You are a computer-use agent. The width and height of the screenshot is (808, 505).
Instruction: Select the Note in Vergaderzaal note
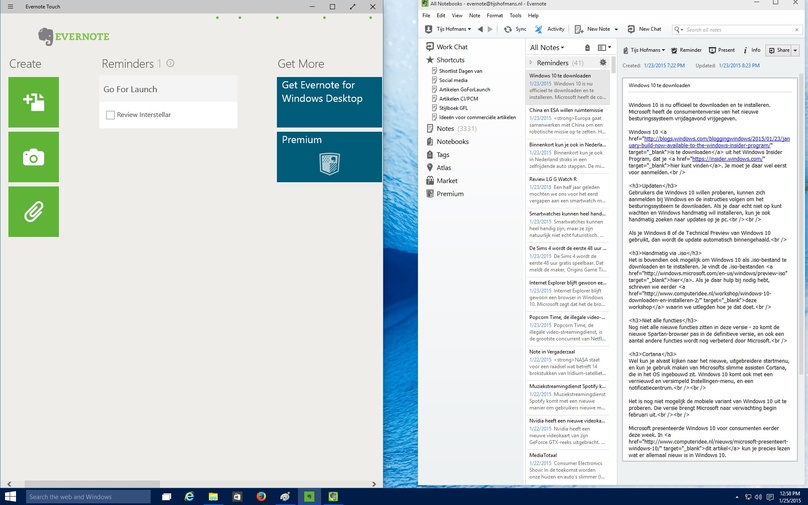pyautogui.click(x=567, y=363)
